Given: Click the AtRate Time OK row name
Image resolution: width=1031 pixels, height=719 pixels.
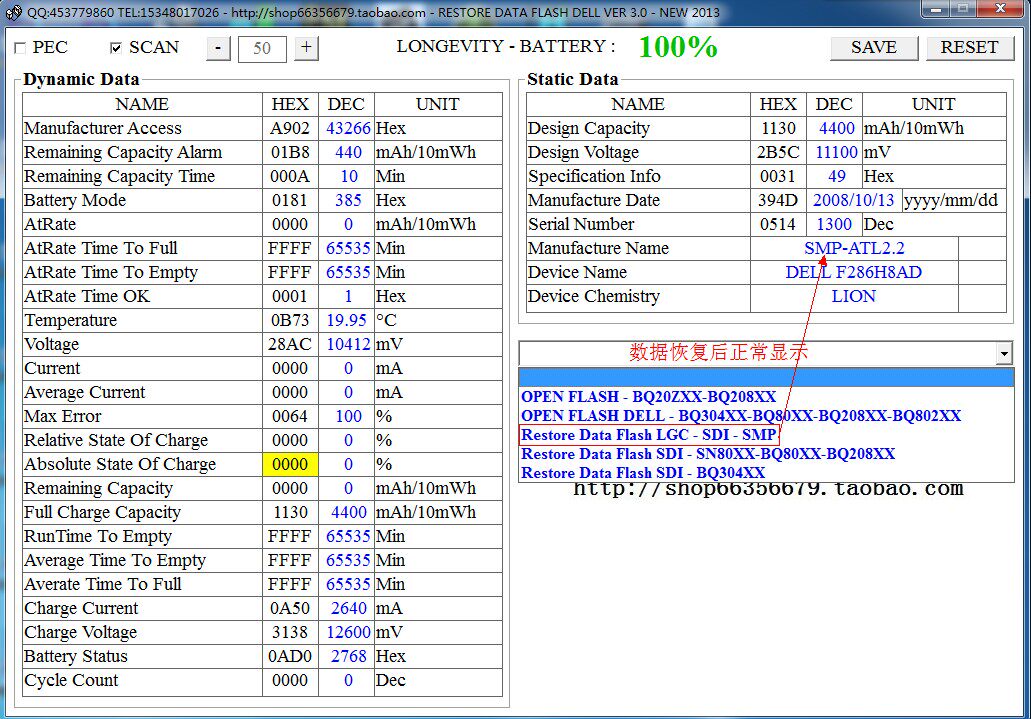Looking at the screenshot, I should [x=87, y=297].
